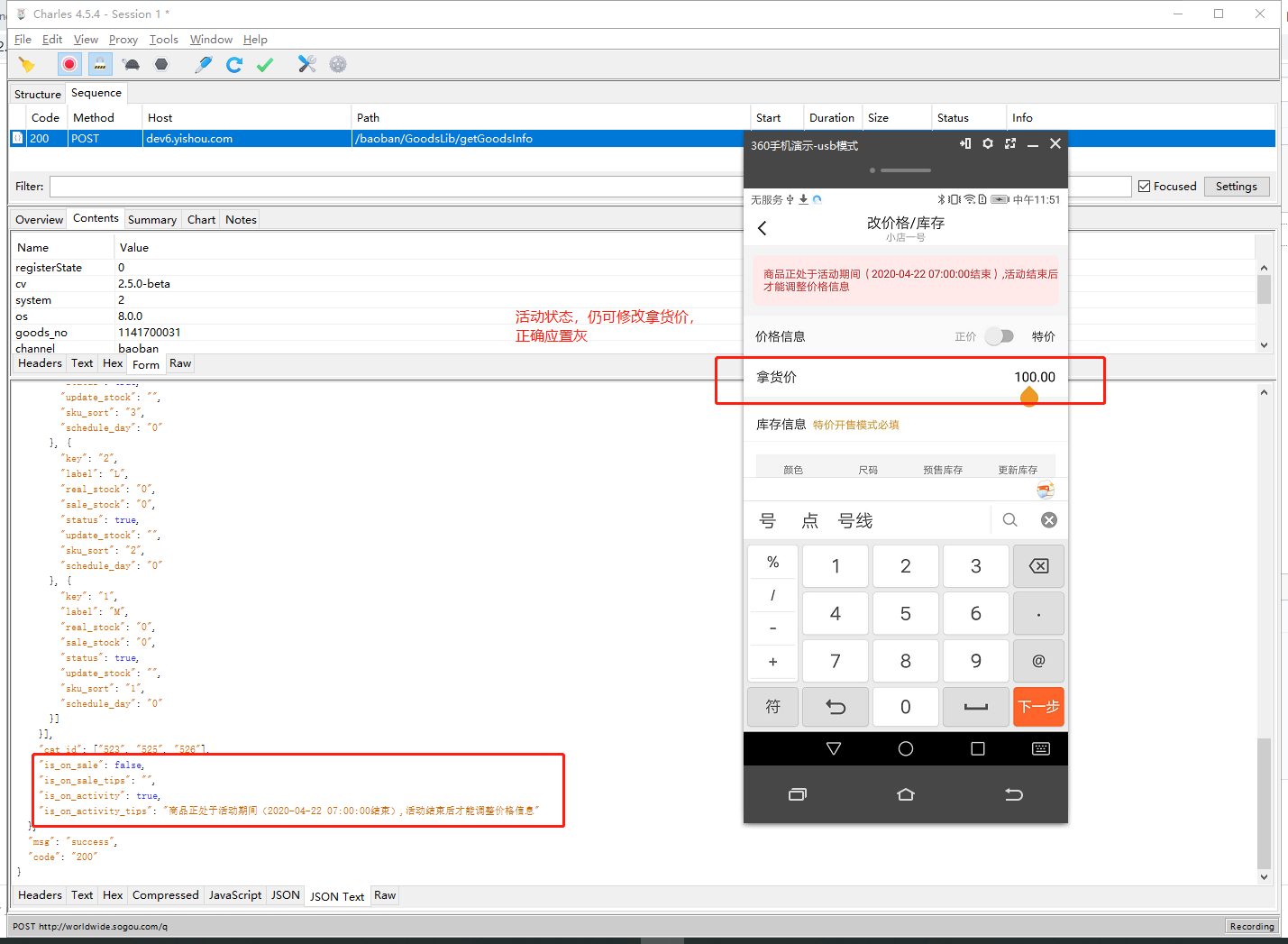Open the Help menu
This screenshot has width=1288, height=944.
click(255, 40)
